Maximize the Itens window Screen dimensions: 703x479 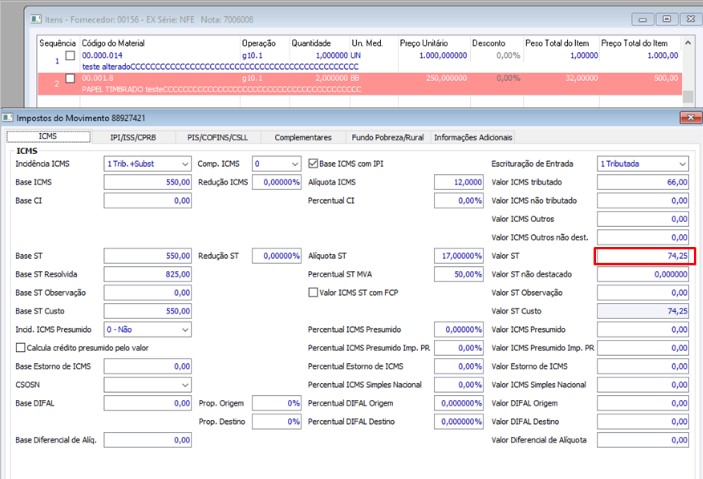coord(667,19)
